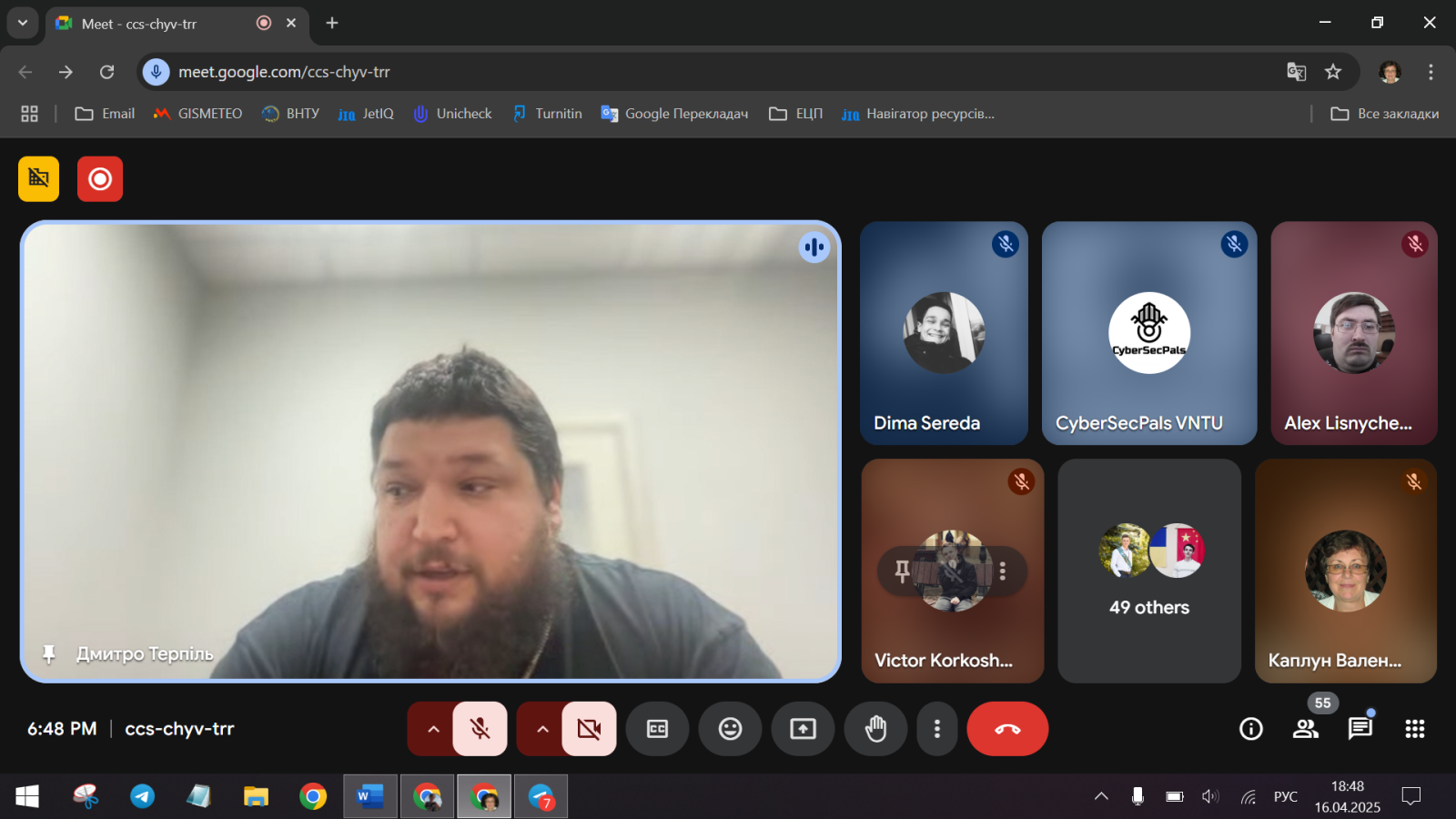The height and width of the screenshot is (819, 1456).
Task: Click the red recording indicator button
Action: [x=100, y=178]
